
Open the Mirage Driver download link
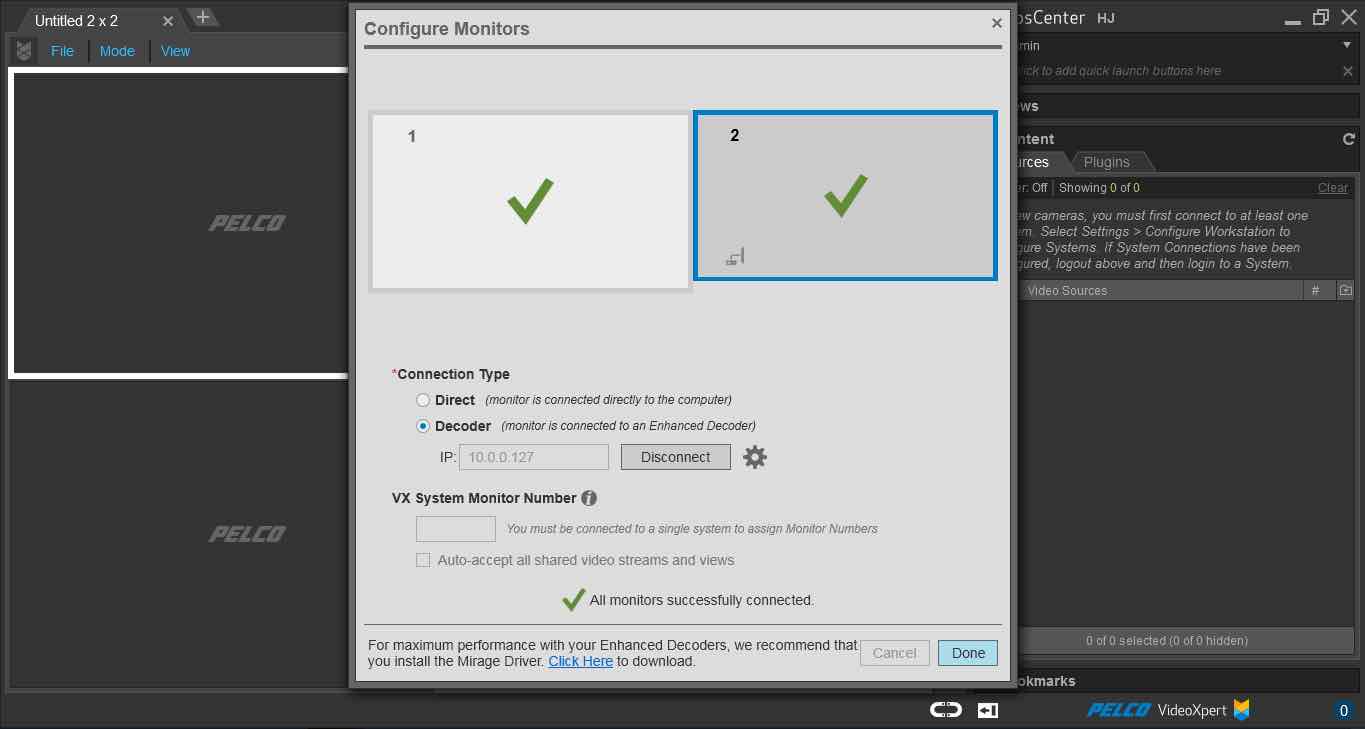click(x=580, y=661)
